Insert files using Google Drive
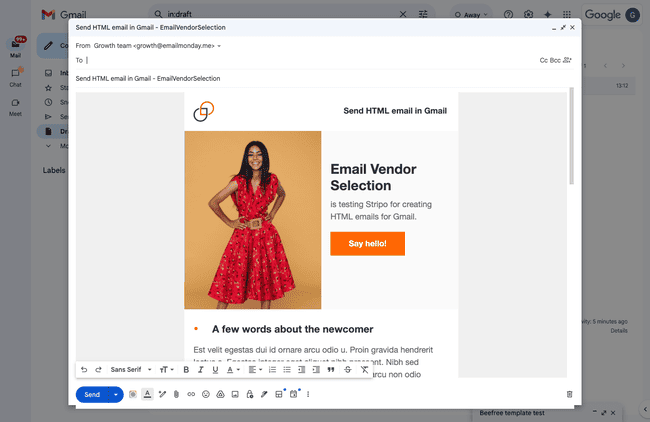The image size is (650, 422). coord(220,394)
